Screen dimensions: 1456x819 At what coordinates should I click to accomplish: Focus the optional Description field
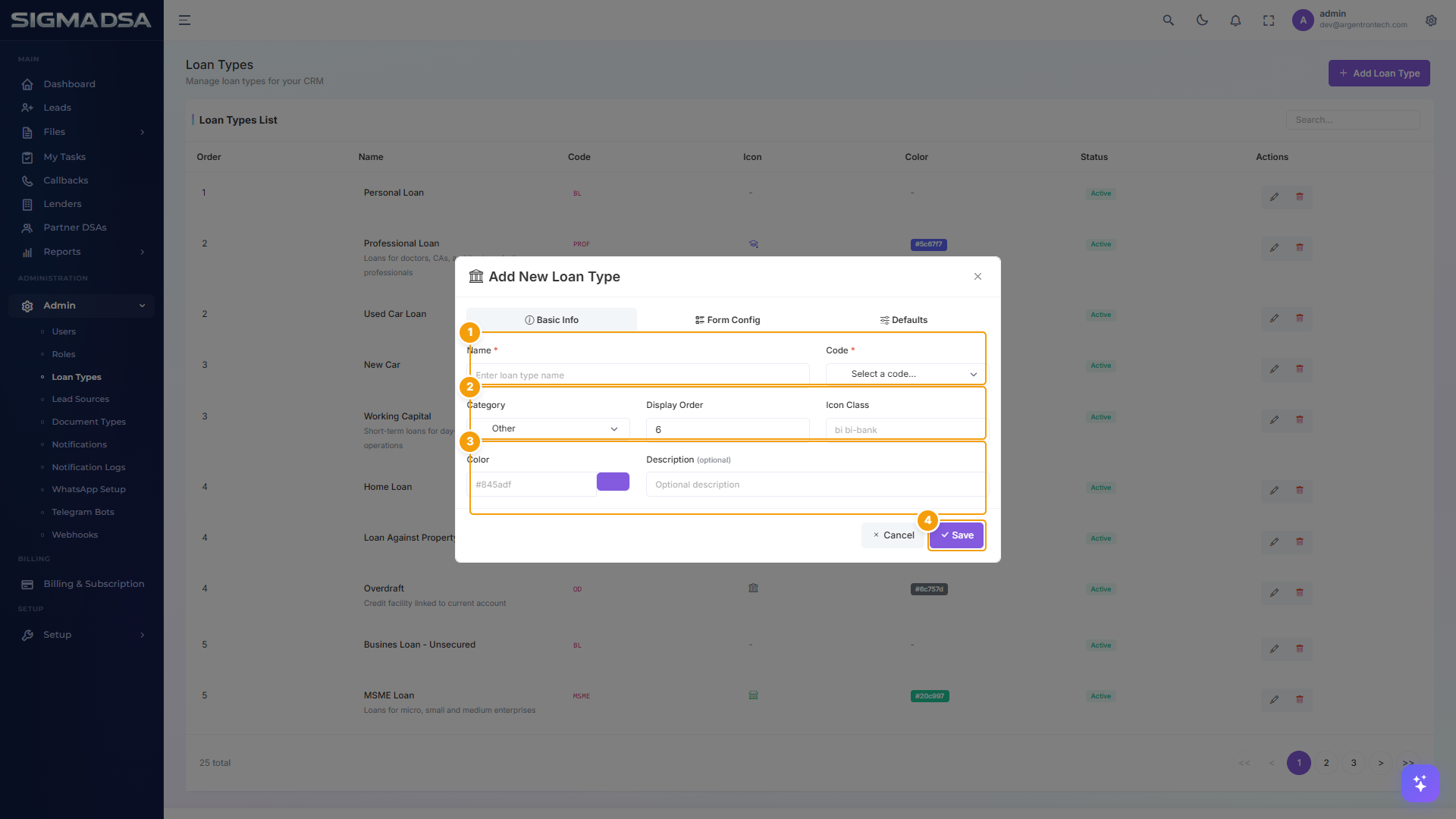(817, 485)
